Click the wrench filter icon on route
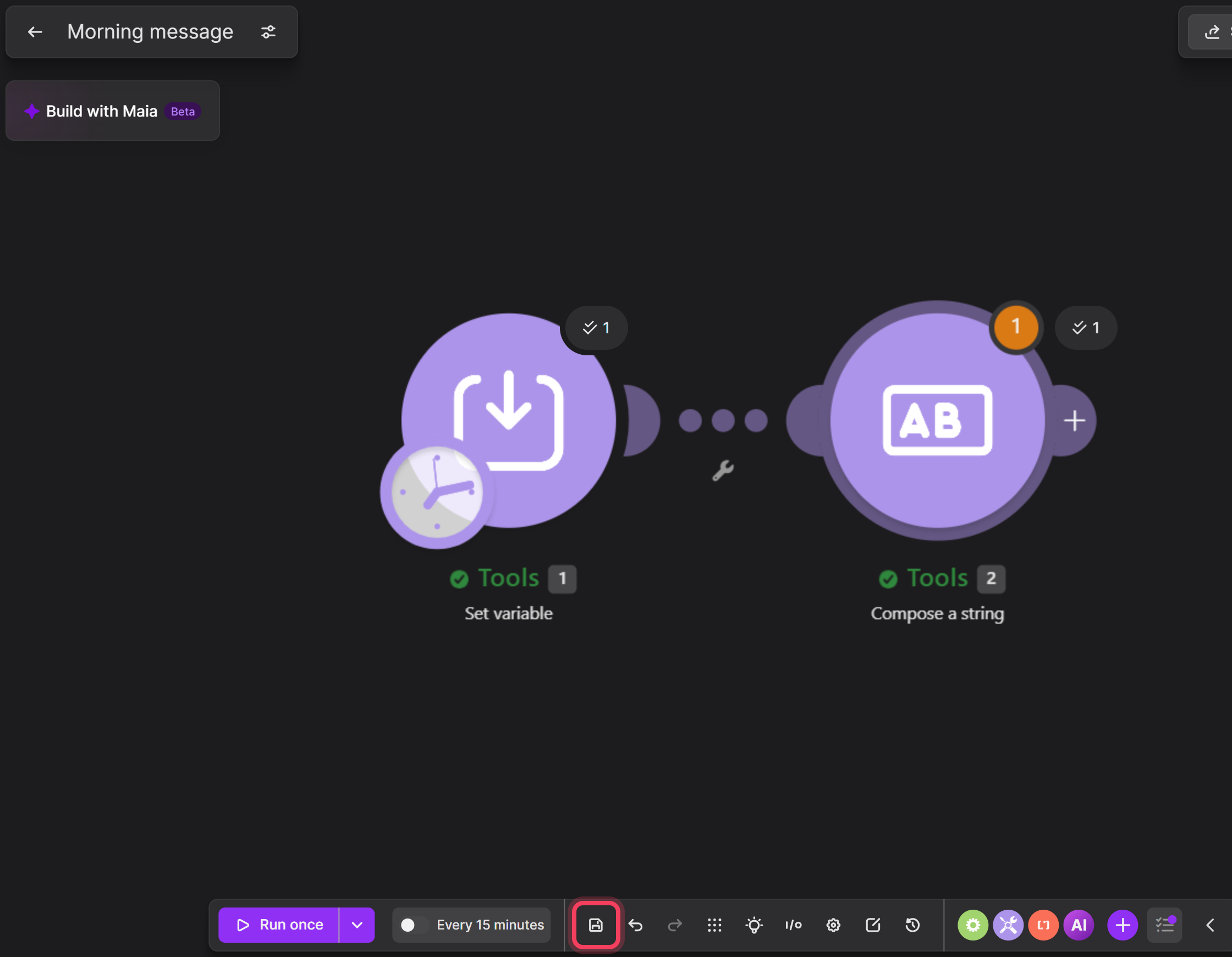This screenshot has height=957, width=1232. [723, 470]
